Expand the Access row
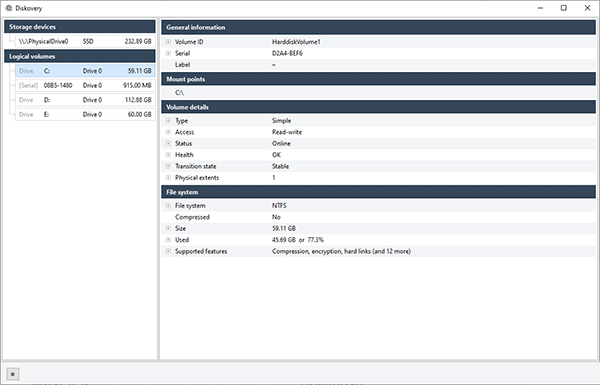The image size is (600, 385). click(168, 132)
